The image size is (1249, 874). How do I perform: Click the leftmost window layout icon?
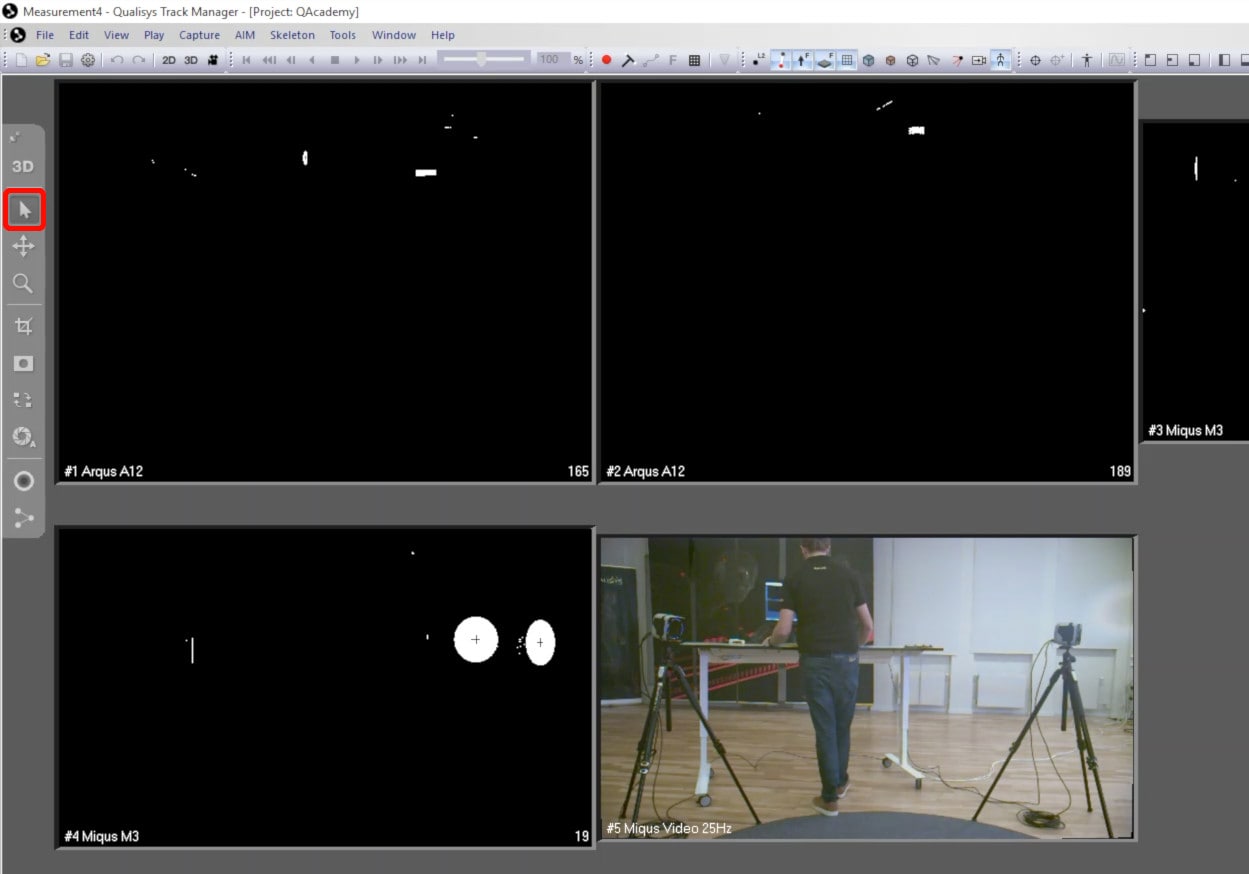[x=1150, y=60]
